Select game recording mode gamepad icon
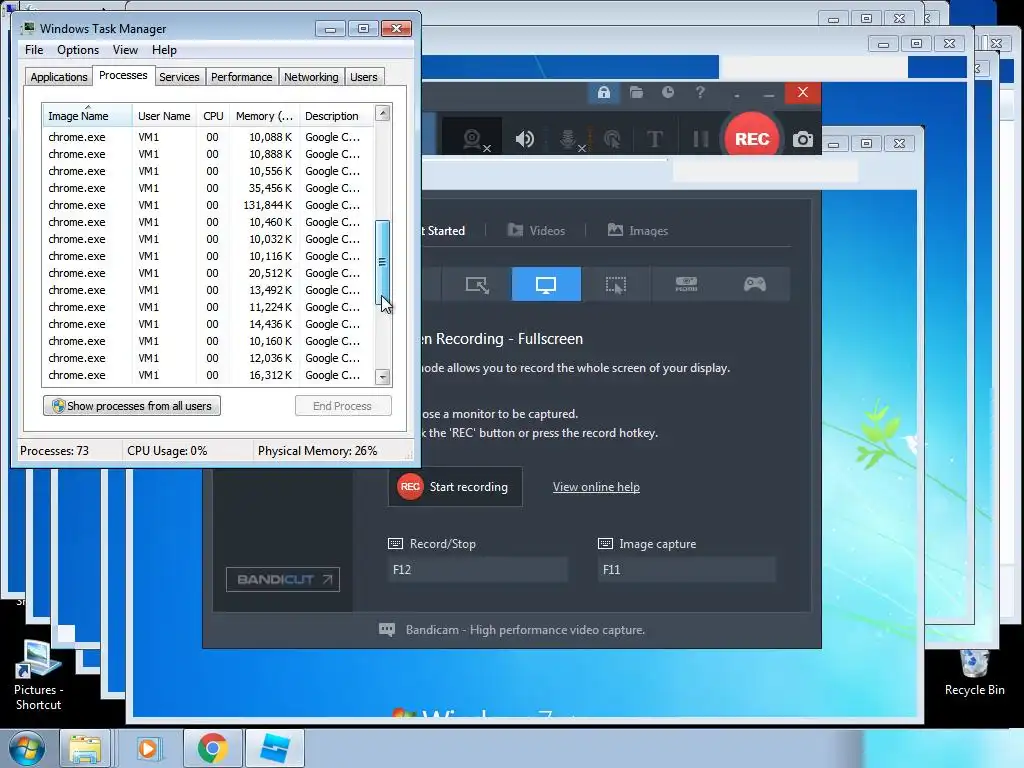Screen dimensions: 1024x768 pyautogui.click(x=755, y=284)
